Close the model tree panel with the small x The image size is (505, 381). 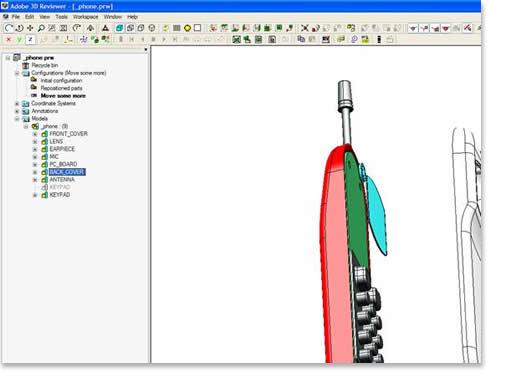point(146,49)
